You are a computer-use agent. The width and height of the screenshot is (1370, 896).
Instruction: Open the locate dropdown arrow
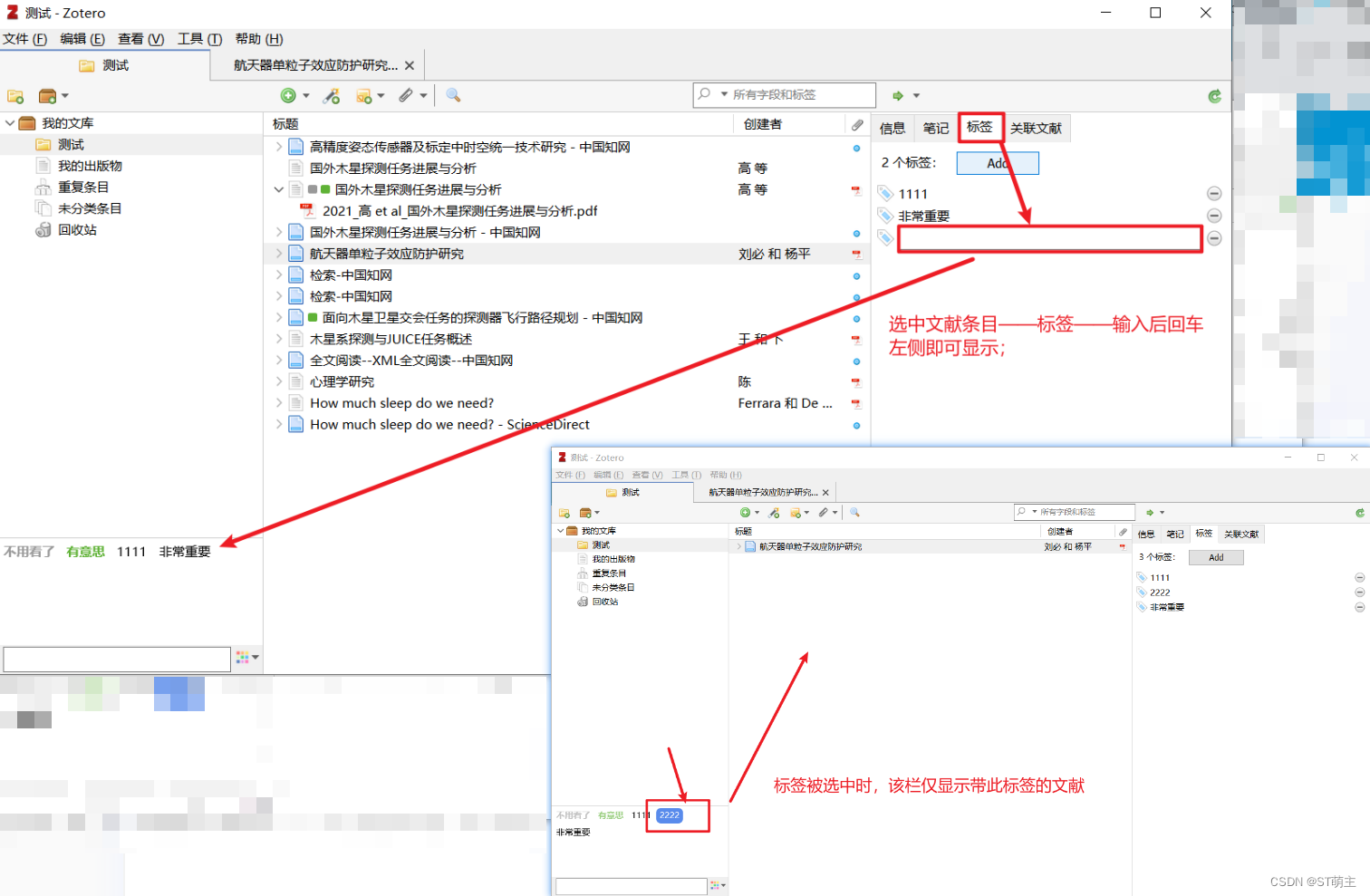916,96
